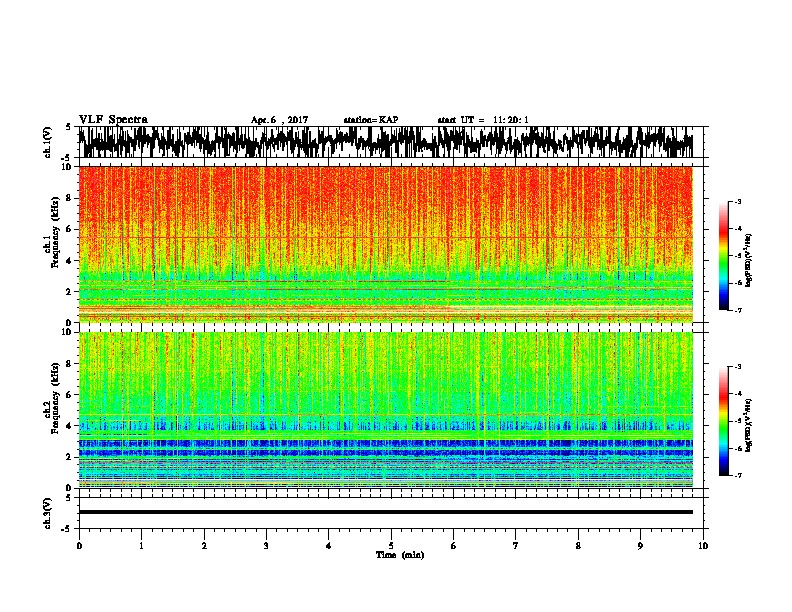Click the ch.1 frequency tick label "4"
Viewport: 792px width, 612px height.
tap(70, 261)
